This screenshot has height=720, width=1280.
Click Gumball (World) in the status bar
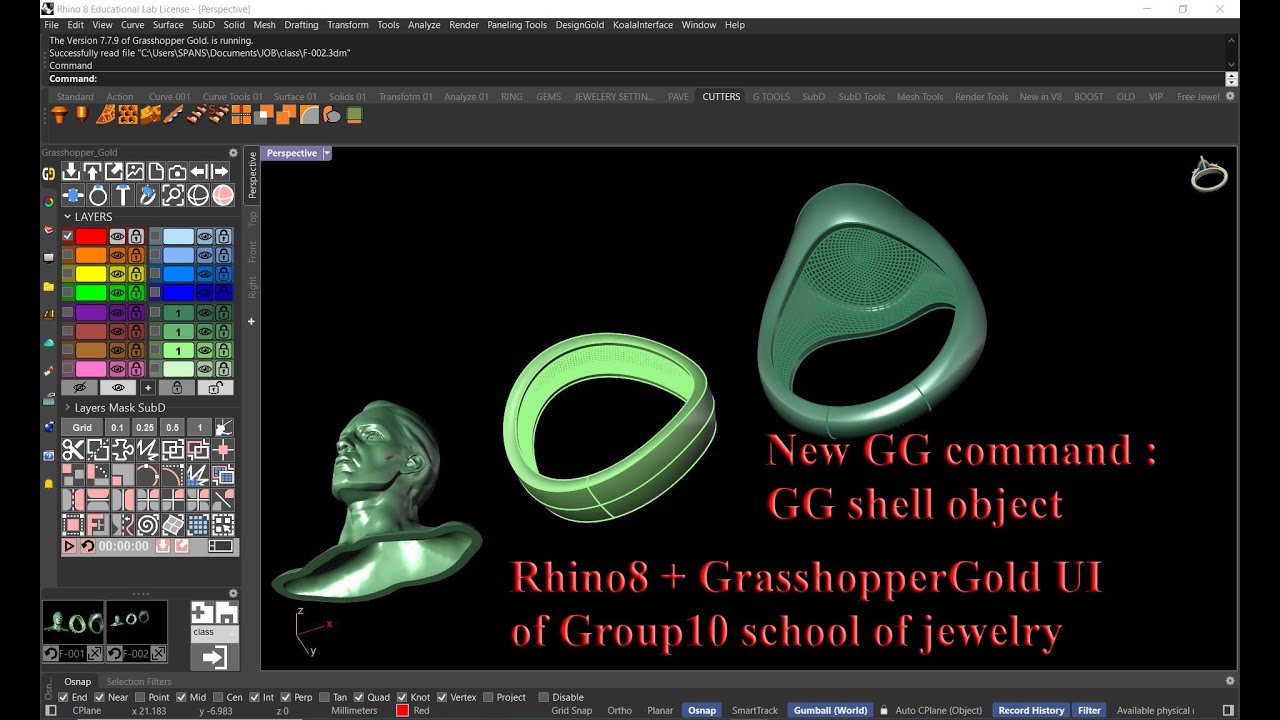click(x=830, y=710)
